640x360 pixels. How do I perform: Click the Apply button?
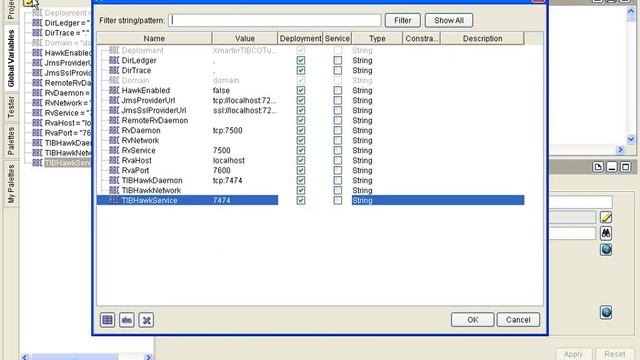573,354
